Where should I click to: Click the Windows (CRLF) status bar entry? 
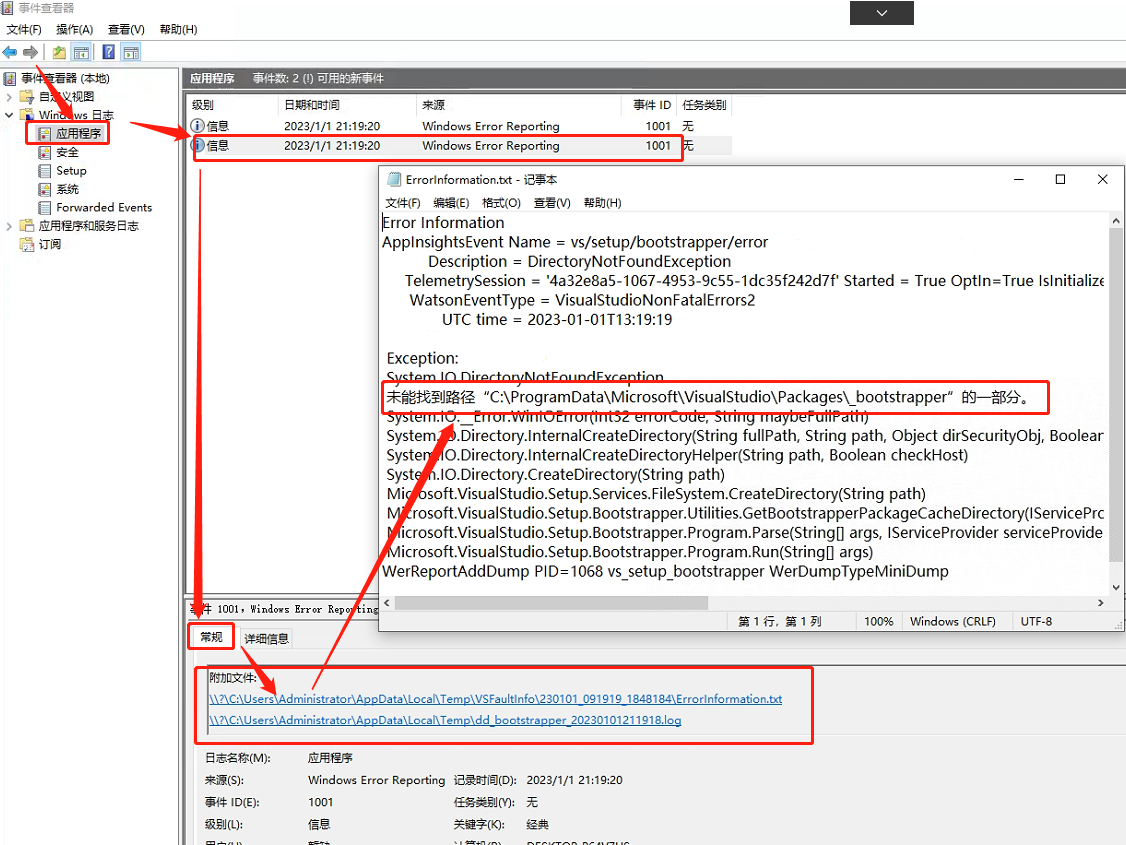click(952, 622)
